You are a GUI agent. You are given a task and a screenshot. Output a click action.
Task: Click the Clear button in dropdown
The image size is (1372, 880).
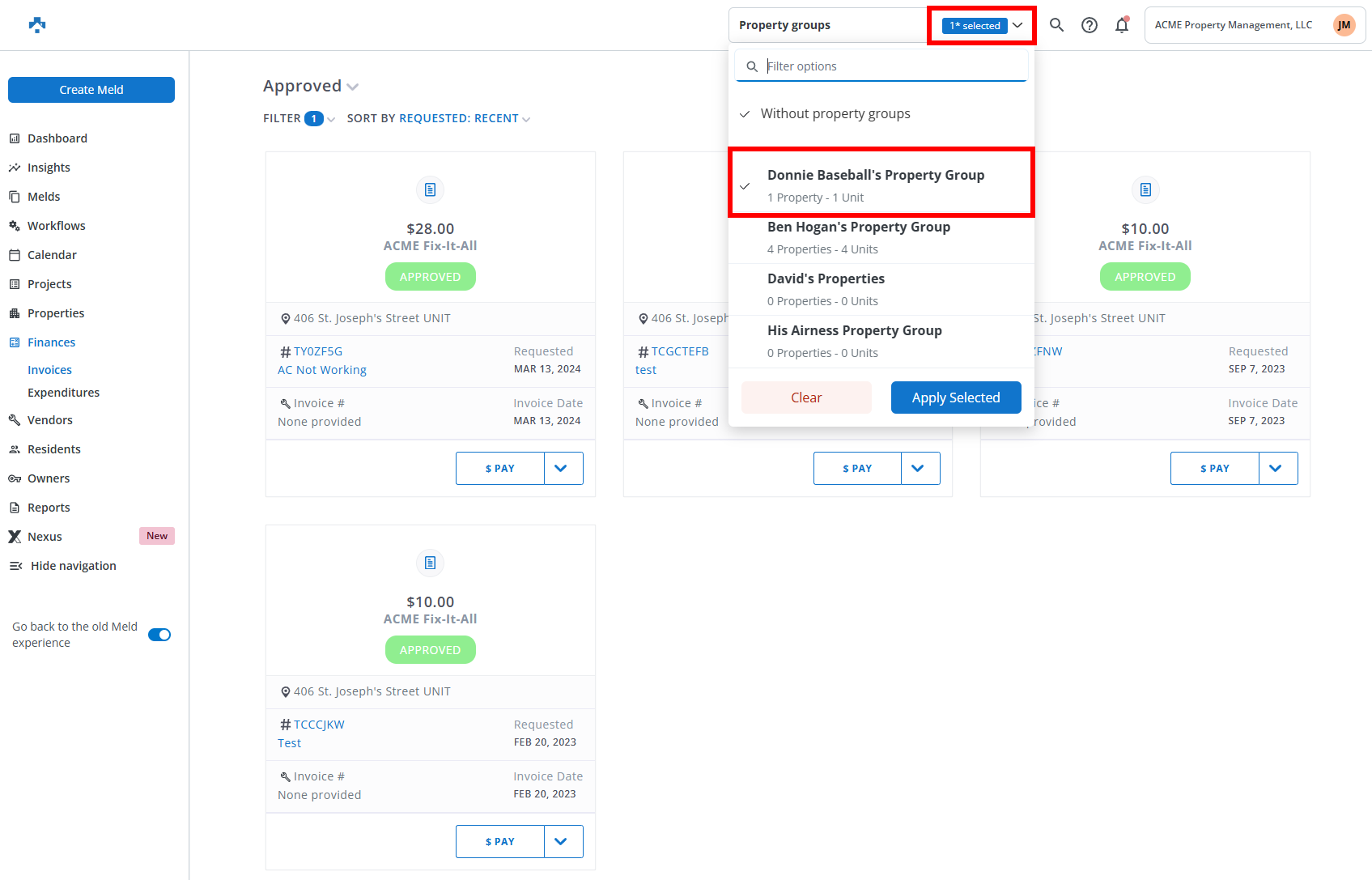click(806, 397)
